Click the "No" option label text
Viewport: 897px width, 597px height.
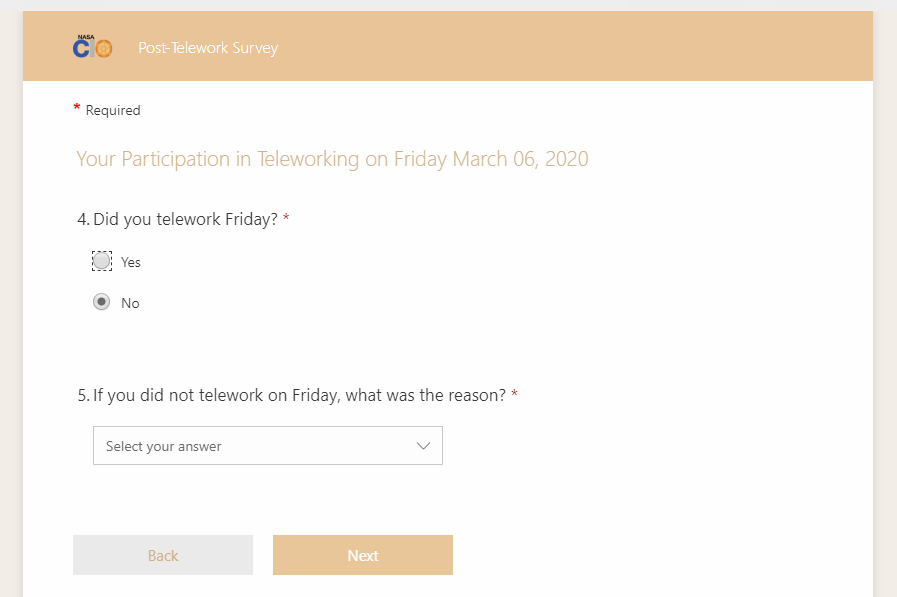tap(130, 303)
